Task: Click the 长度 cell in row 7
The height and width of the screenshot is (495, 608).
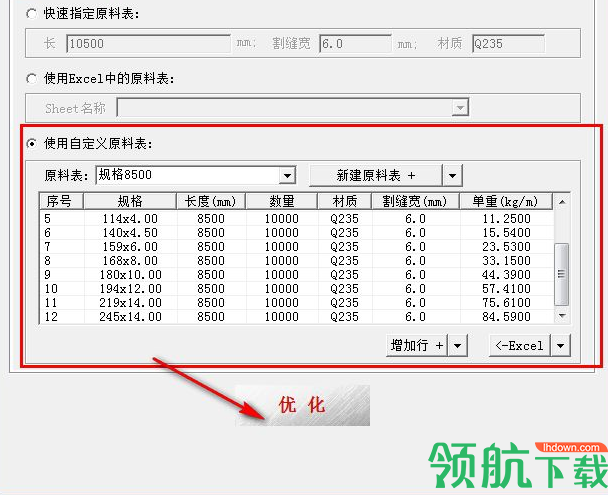Action: pyautogui.click(x=211, y=247)
